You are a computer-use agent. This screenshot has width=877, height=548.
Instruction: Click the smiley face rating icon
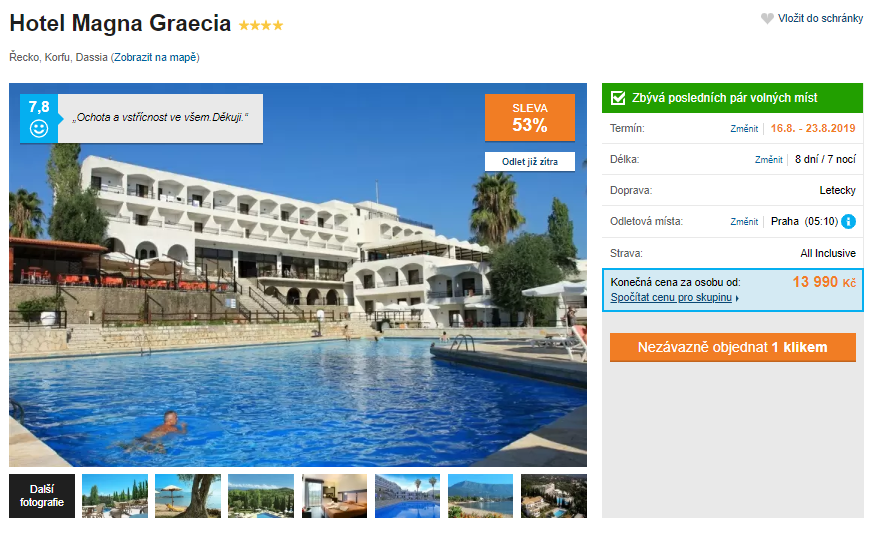coord(39,129)
